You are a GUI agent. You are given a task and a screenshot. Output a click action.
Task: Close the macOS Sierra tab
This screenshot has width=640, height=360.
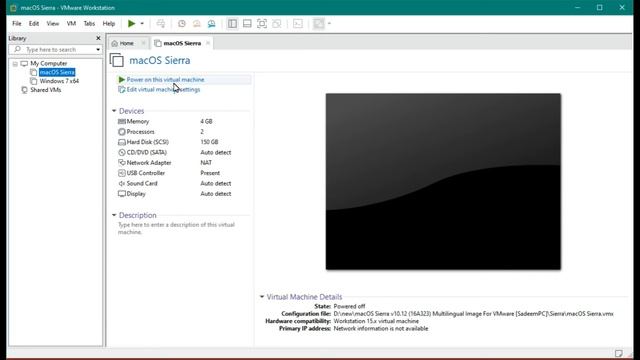coord(208,43)
